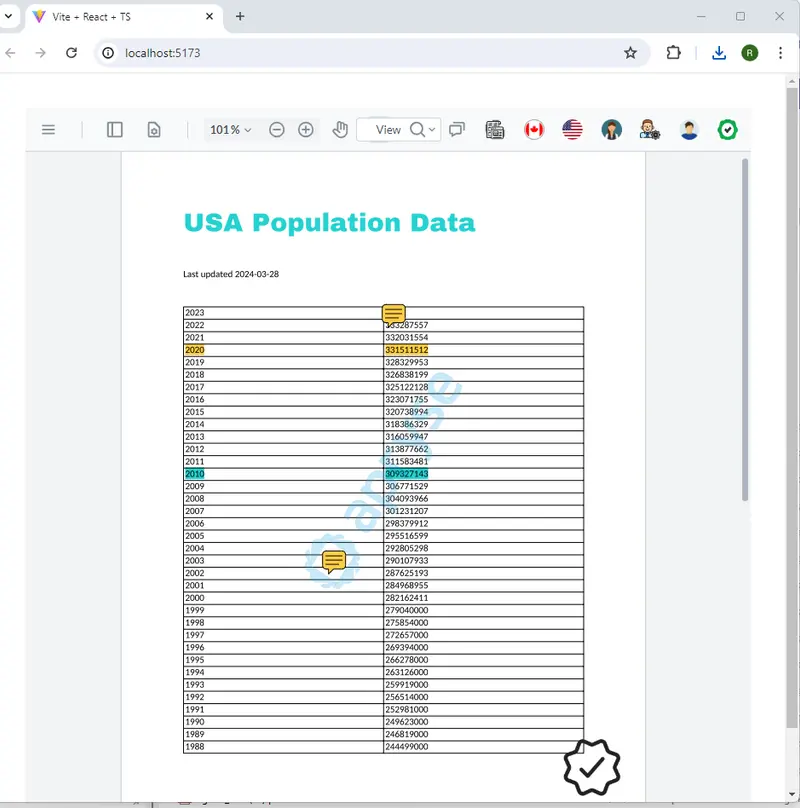The image size is (800, 808).
Task: Click the Canada flag icon
Action: click(534, 129)
